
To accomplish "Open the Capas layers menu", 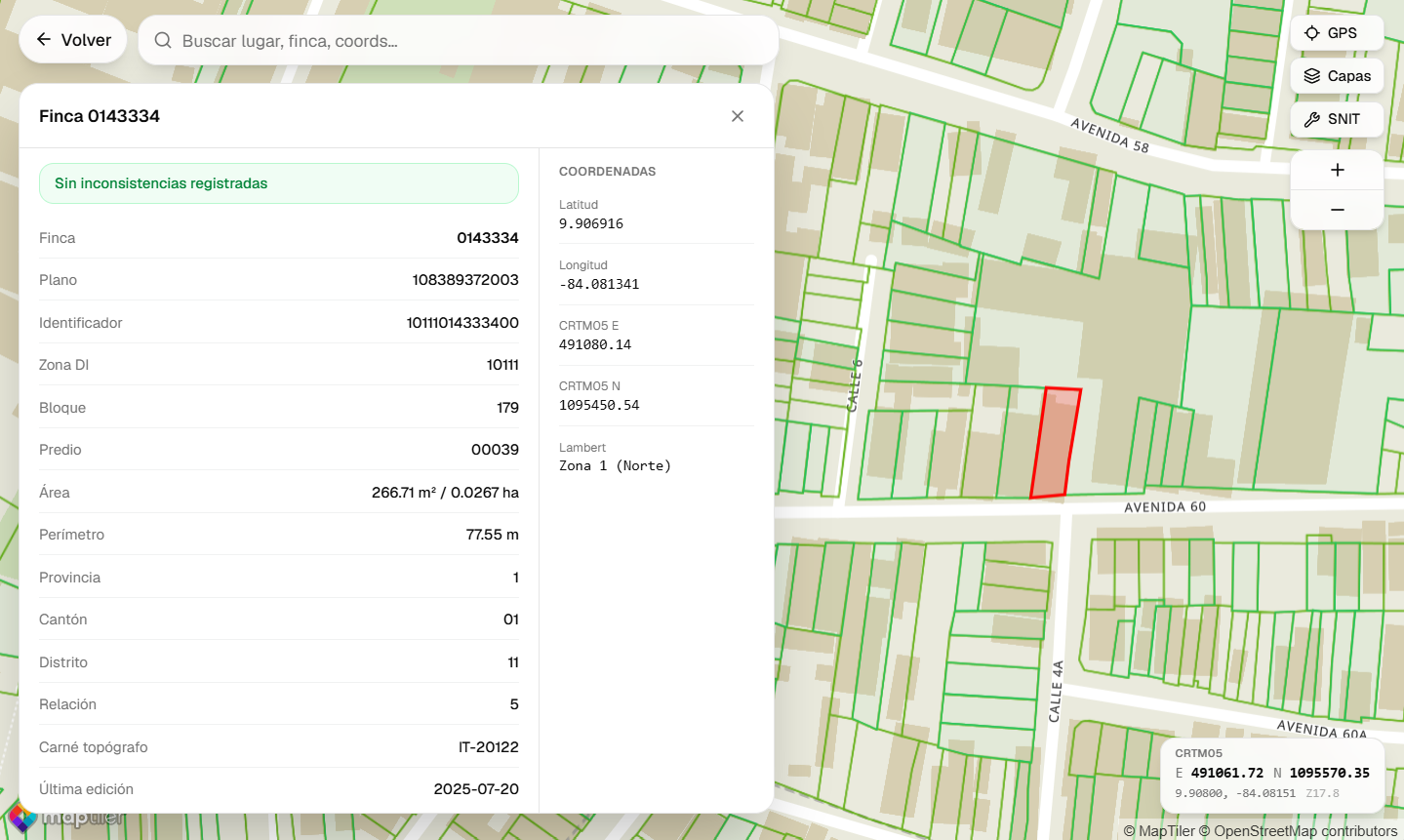I will pyautogui.click(x=1337, y=76).
